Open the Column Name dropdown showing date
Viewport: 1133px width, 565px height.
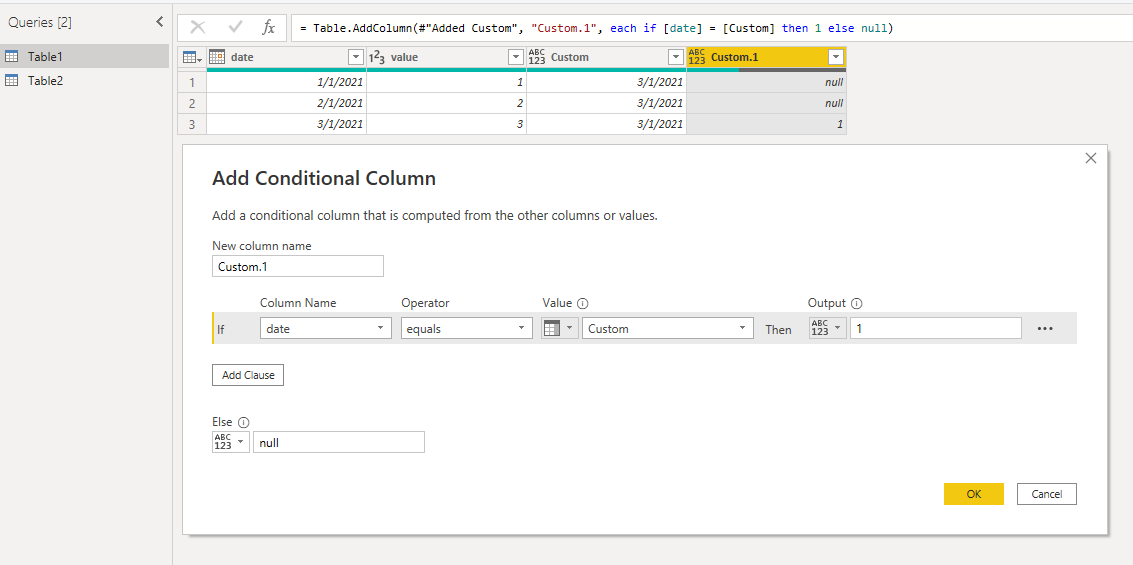tap(326, 328)
